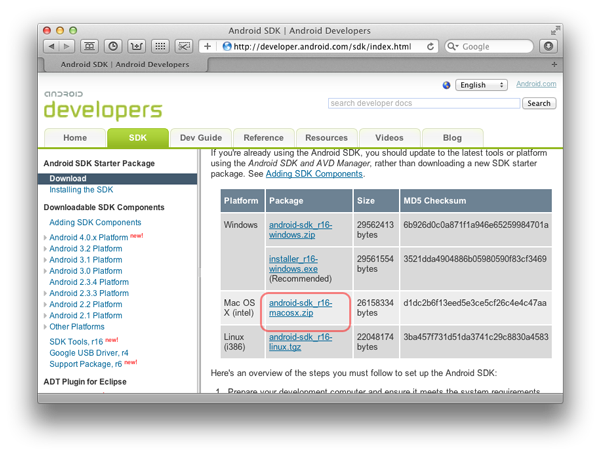The height and width of the screenshot is (455, 600).
Task: Click the globe icon beside language selector
Action: pos(446,85)
